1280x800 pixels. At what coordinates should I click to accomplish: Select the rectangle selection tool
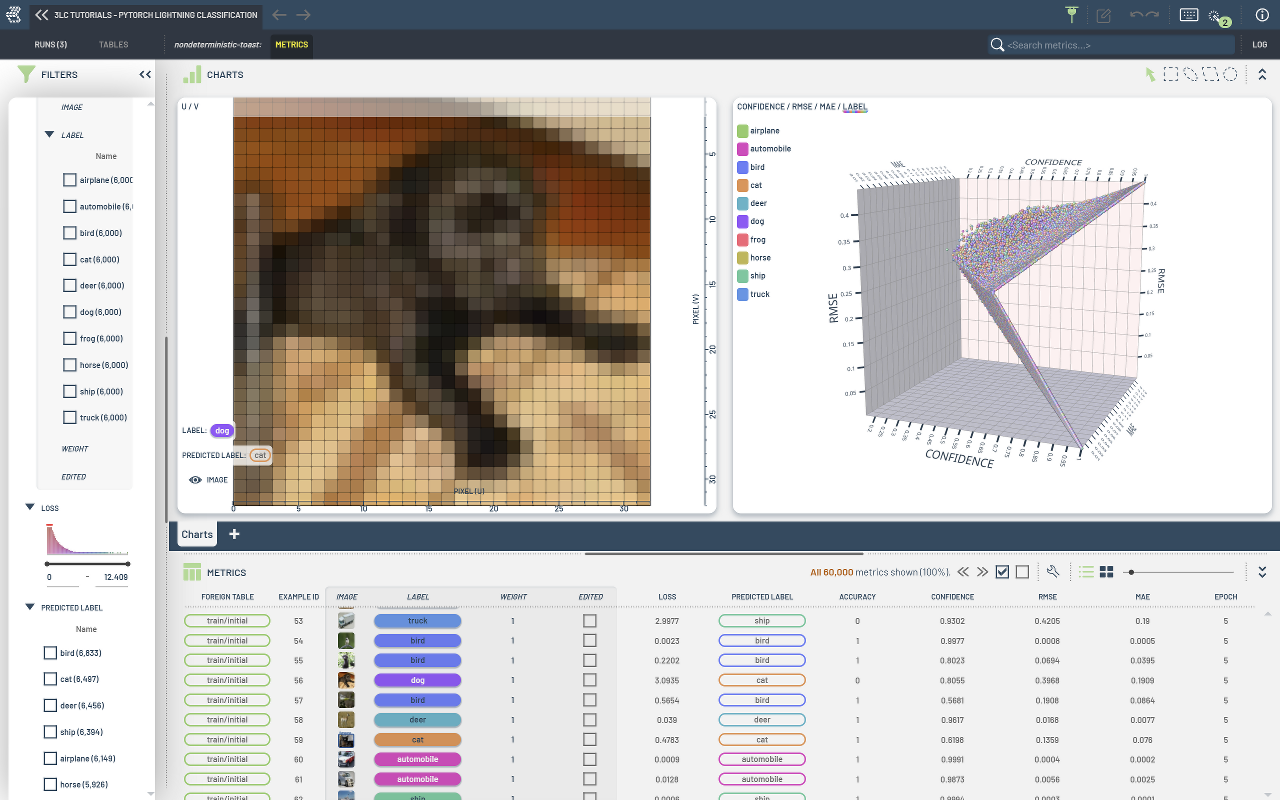[x=1170, y=75]
